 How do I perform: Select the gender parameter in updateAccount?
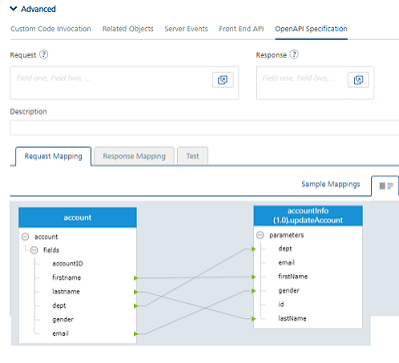pyautogui.click(x=289, y=291)
